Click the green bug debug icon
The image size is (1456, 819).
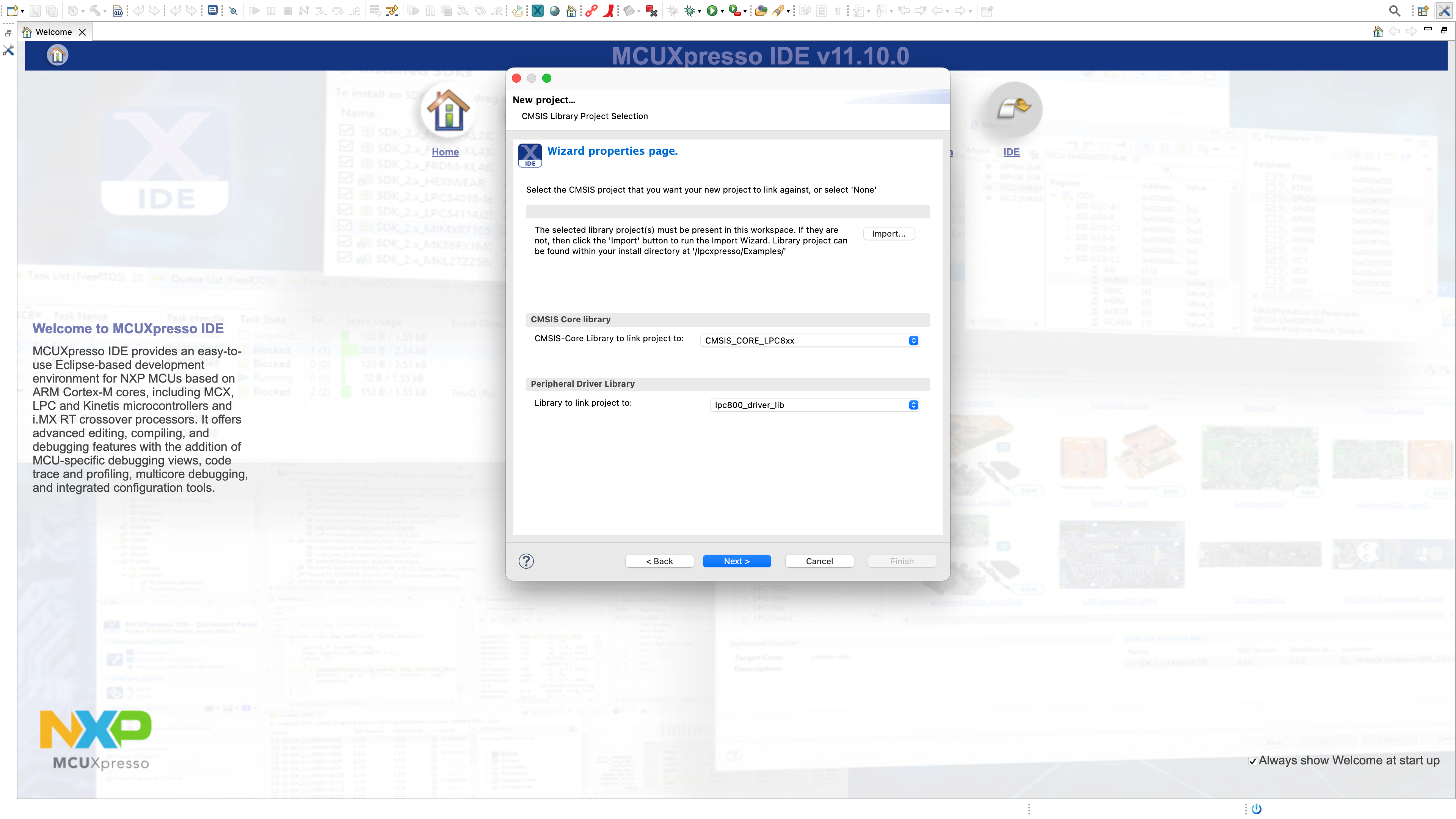pos(690,11)
